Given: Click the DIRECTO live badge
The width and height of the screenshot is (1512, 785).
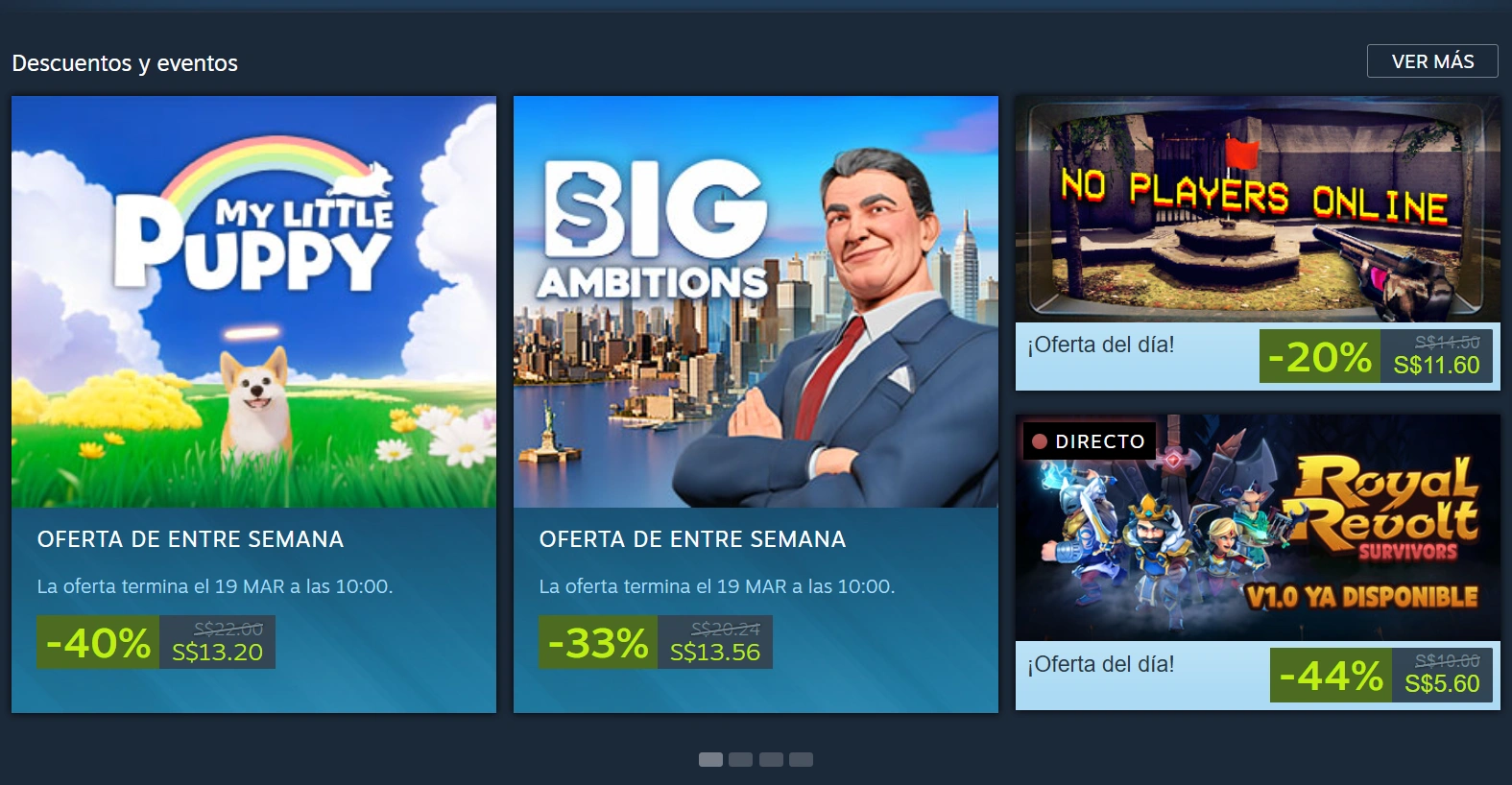Looking at the screenshot, I should tap(1090, 441).
